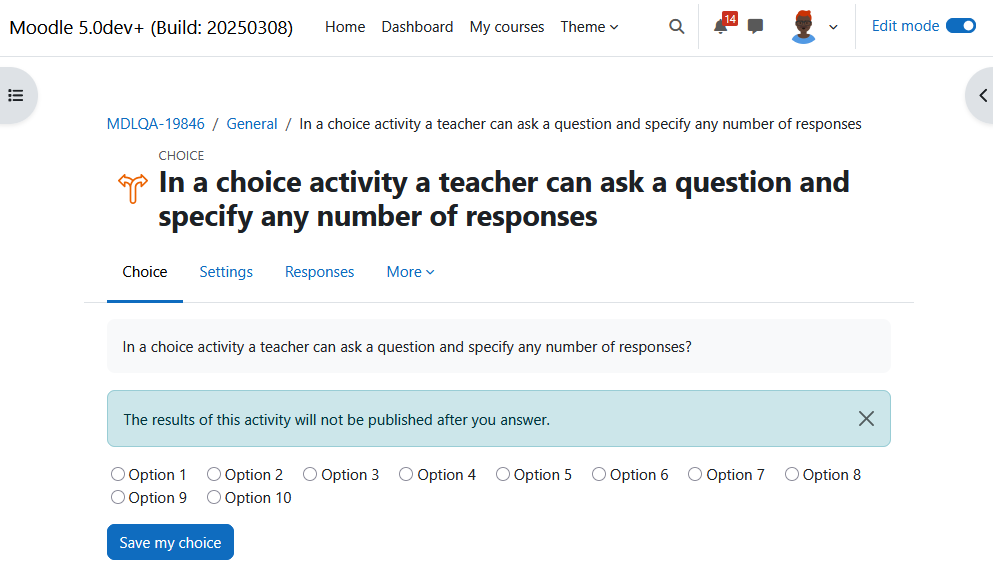Image resolution: width=993 pixels, height=575 pixels.
Task: Follow the MDLQA-19846 breadcrumb link
Action: click(x=156, y=124)
